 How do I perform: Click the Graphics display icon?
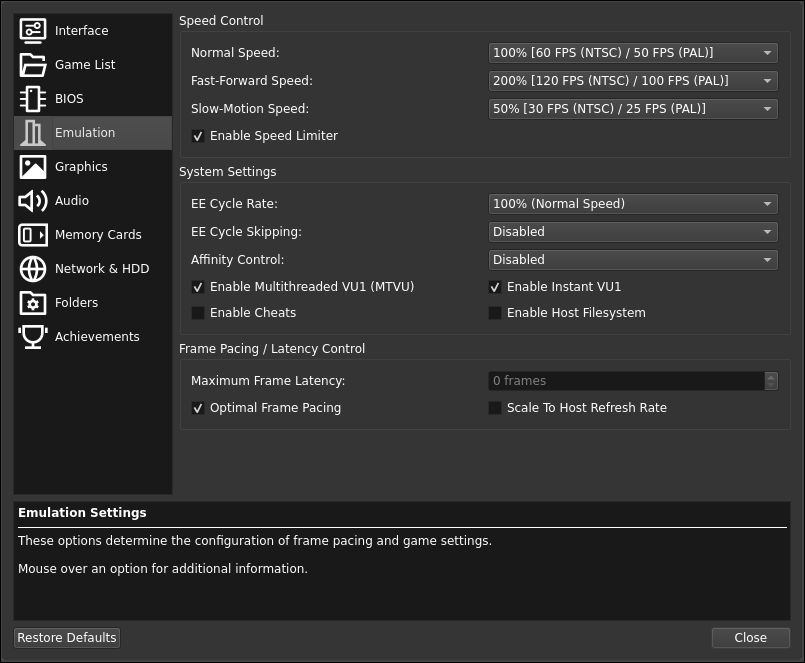pos(33,166)
